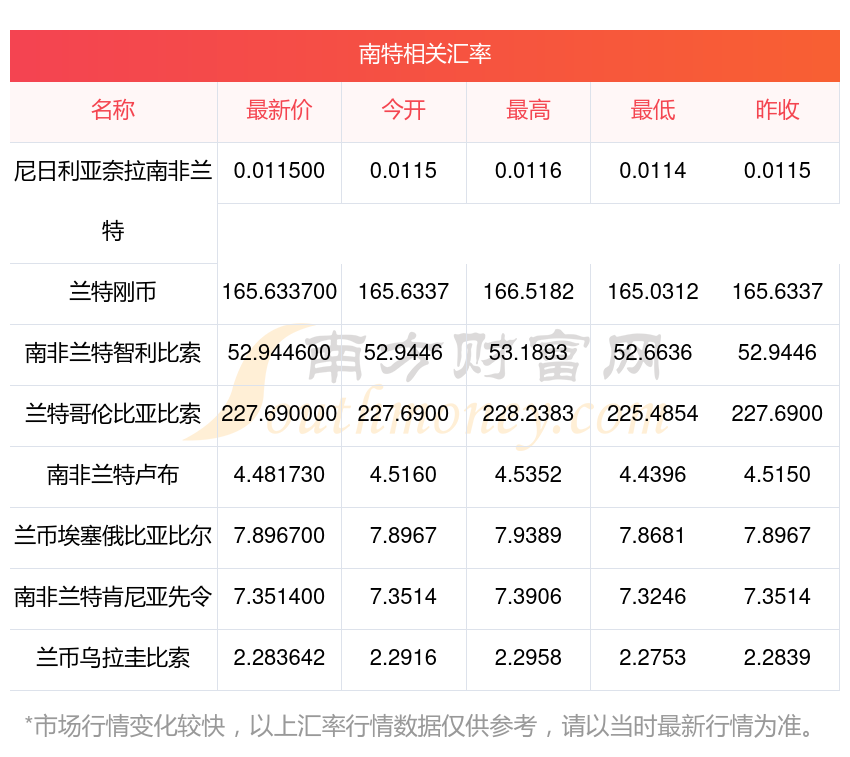Click 智利比索 row's 今开 value 52.9446
Image resolution: width=850 pixels, height=757 pixels.
click(x=403, y=353)
